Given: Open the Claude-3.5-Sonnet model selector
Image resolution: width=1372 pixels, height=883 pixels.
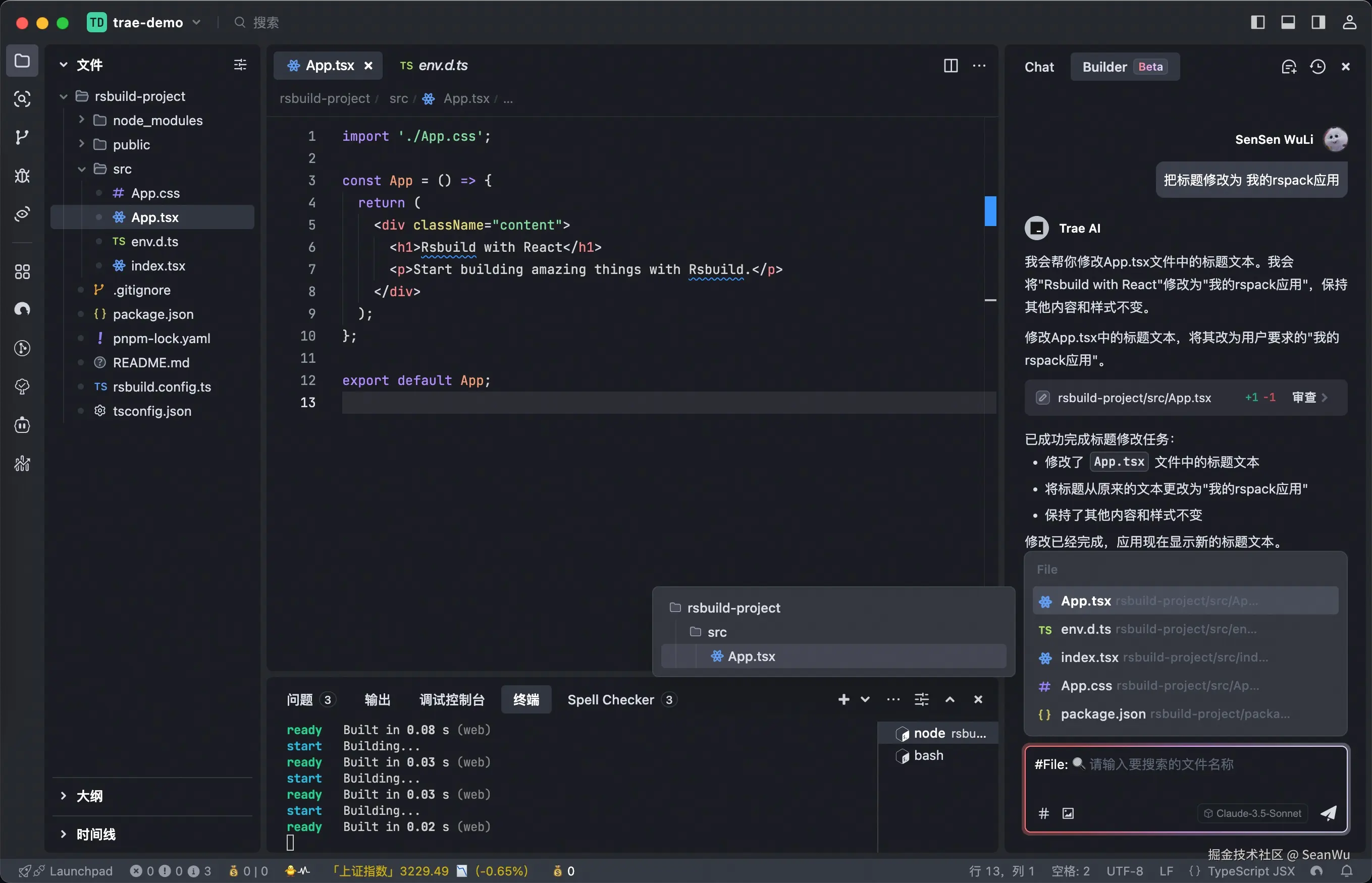Looking at the screenshot, I should pos(1252,813).
